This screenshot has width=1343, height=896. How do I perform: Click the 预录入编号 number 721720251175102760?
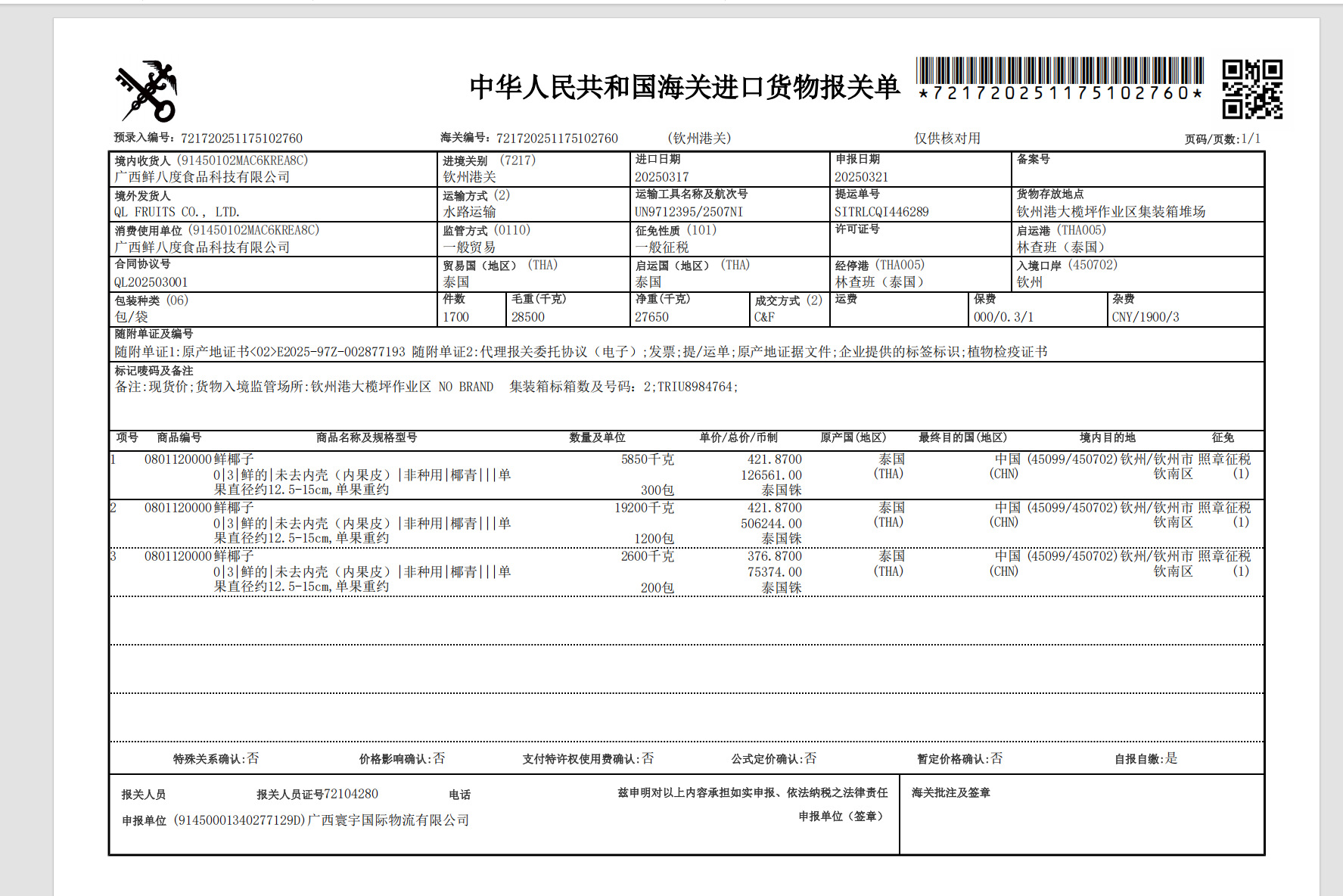(241, 138)
